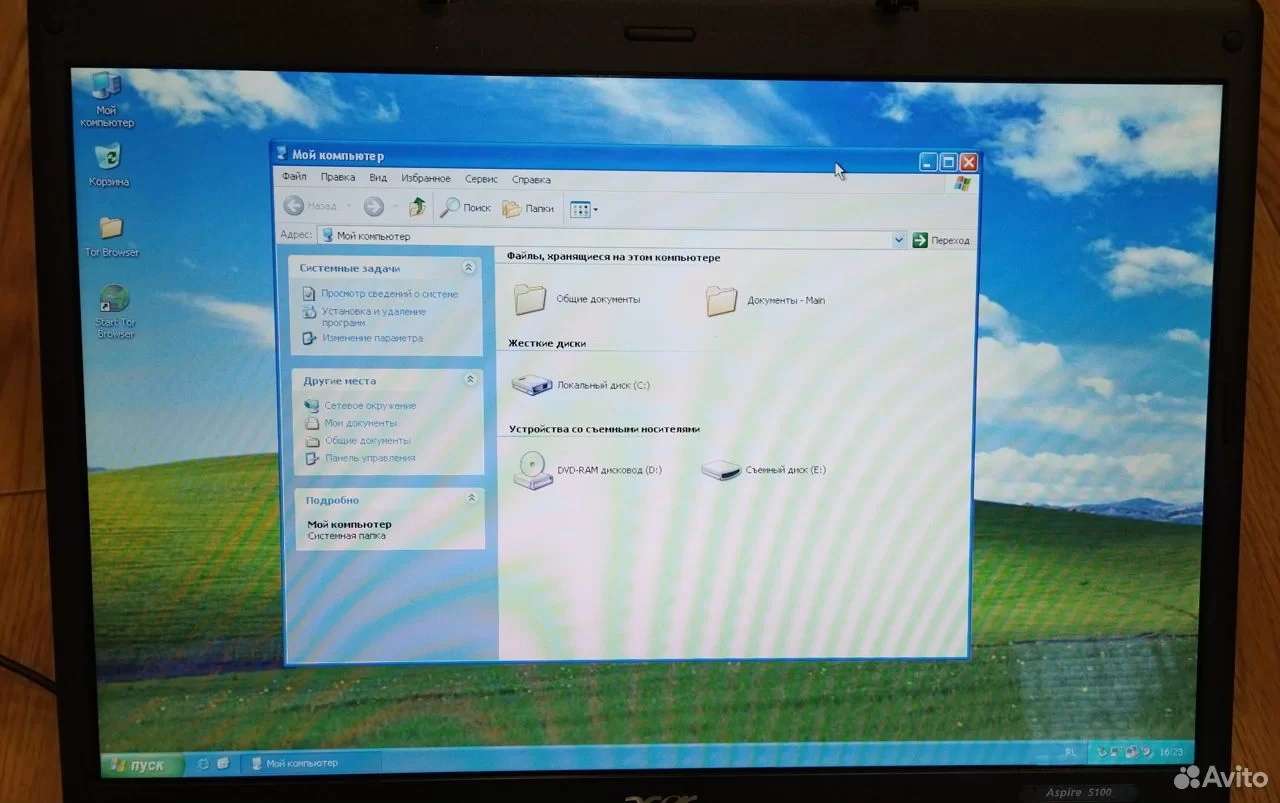Open the Вид menu
This screenshot has height=803, width=1280.
tap(378, 178)
